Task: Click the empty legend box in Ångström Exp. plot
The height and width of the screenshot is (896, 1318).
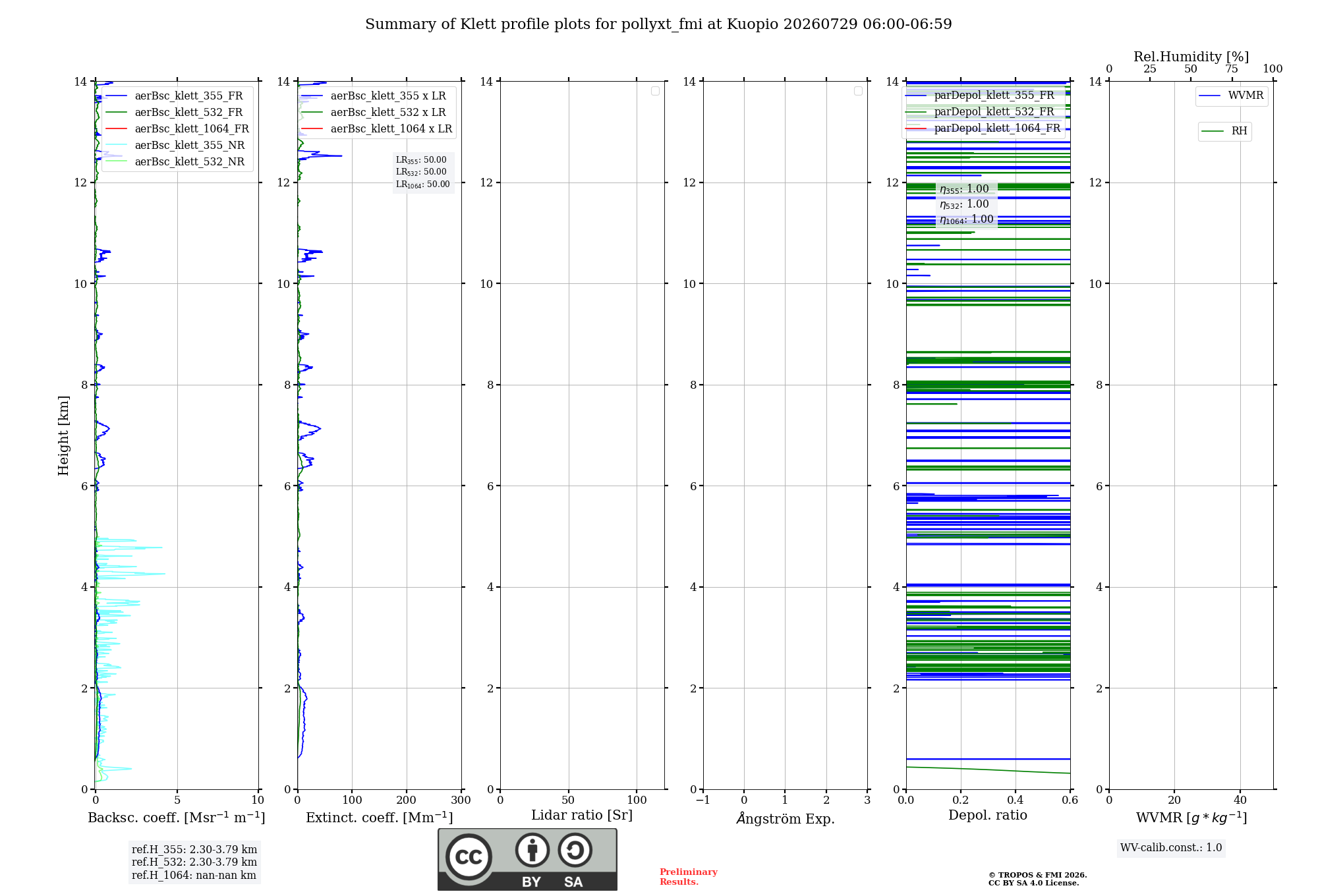Action: coord(858,91)
